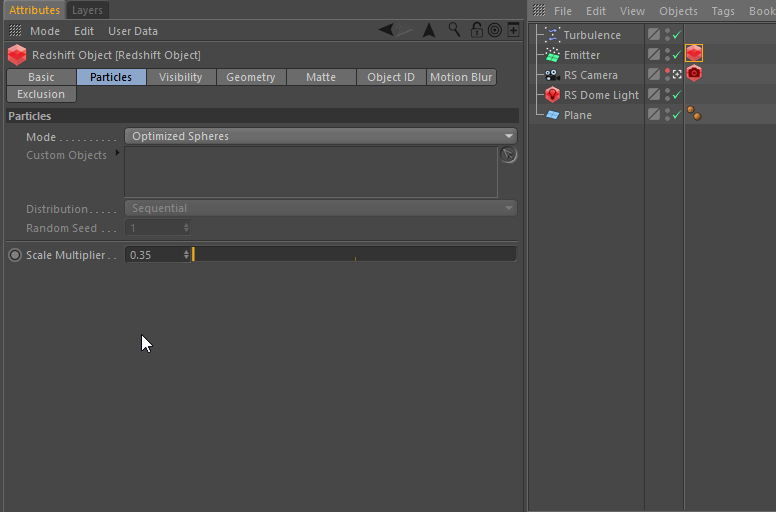Open the Object ID tab

pos(390,77)
